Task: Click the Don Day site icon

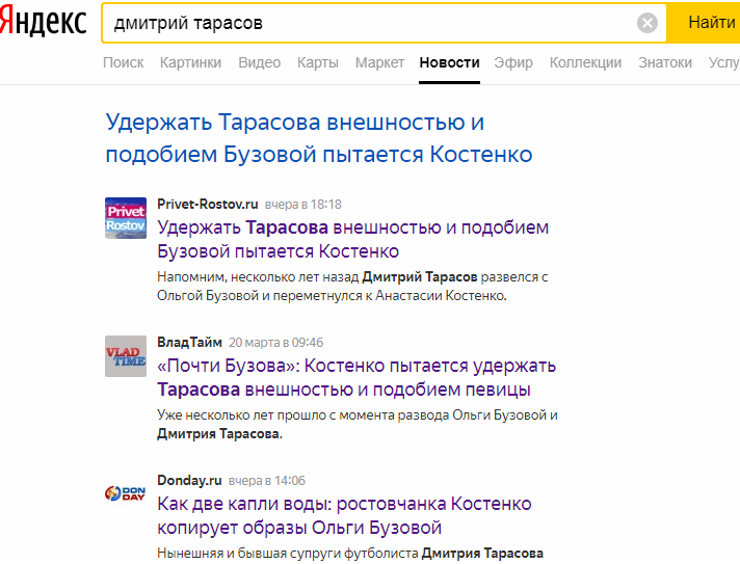Action: point(126,493)
